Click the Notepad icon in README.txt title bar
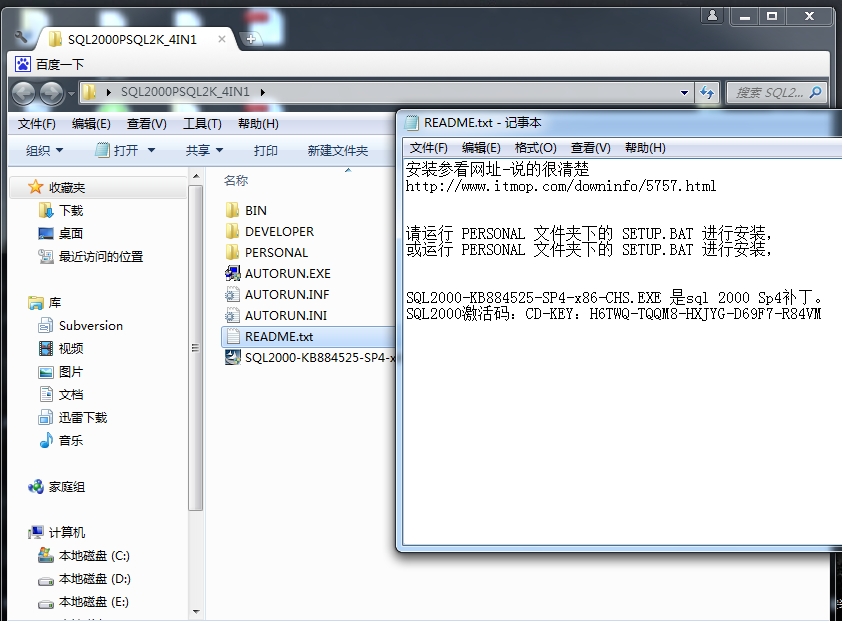The width and height of the screenshot is (842, 621). 412,122
